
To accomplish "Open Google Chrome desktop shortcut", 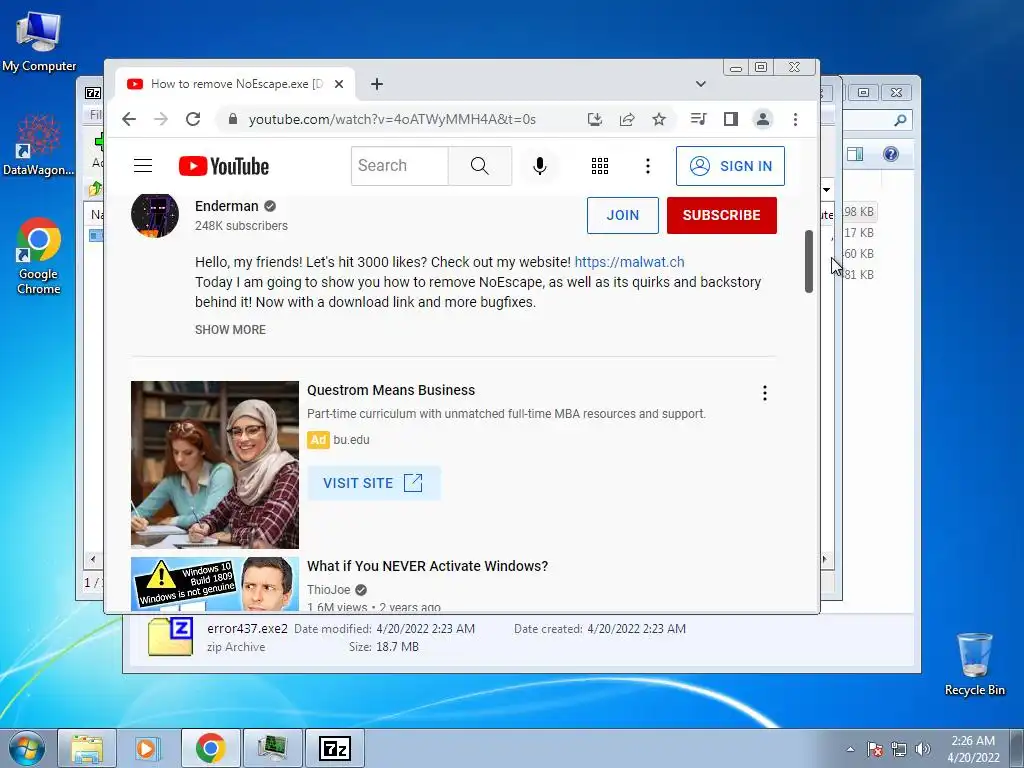I will (x=39, y=256).
